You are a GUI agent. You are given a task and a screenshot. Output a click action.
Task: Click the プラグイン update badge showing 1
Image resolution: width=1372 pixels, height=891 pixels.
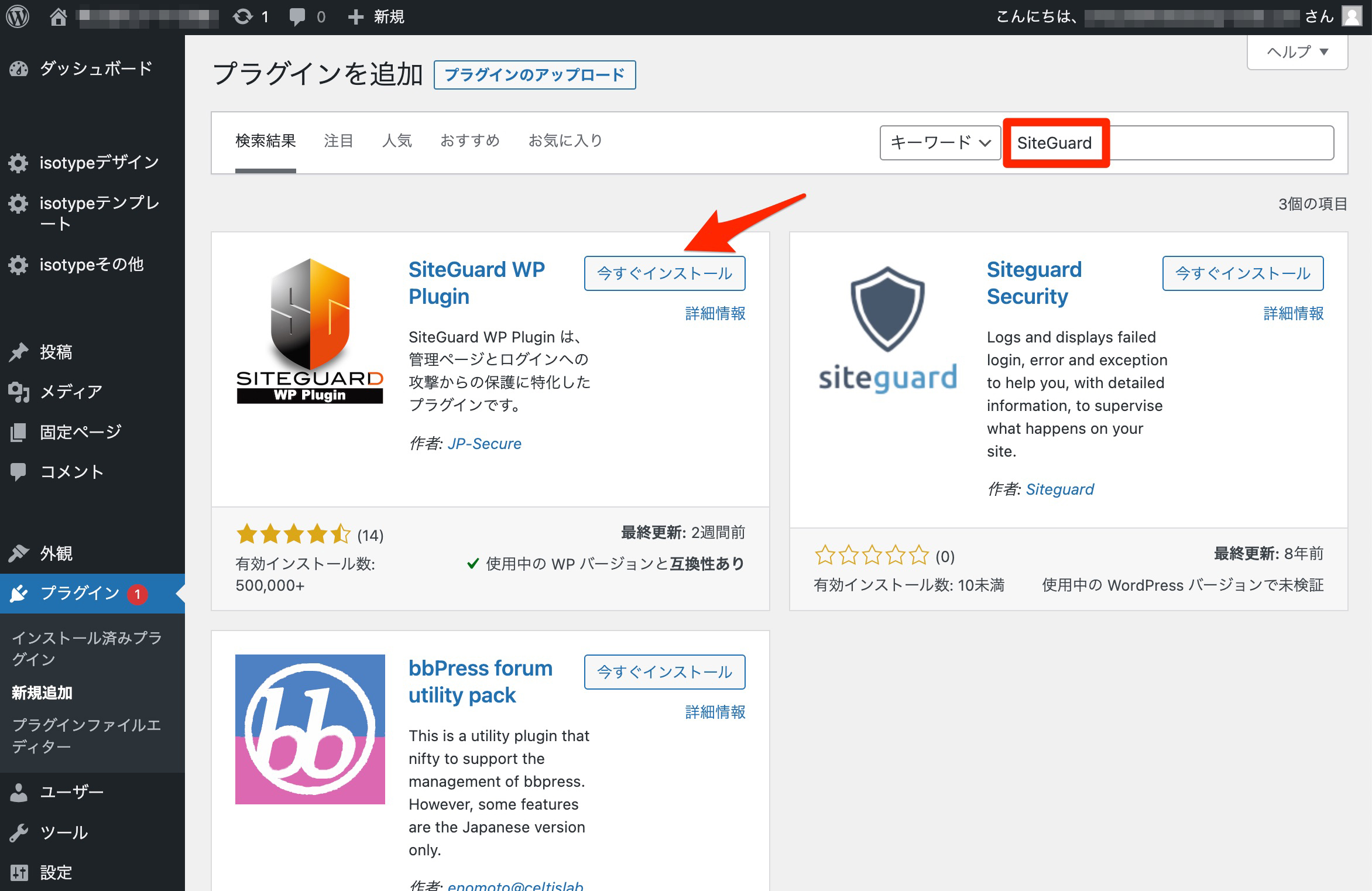pyautogui.click(x=138, y=594)
